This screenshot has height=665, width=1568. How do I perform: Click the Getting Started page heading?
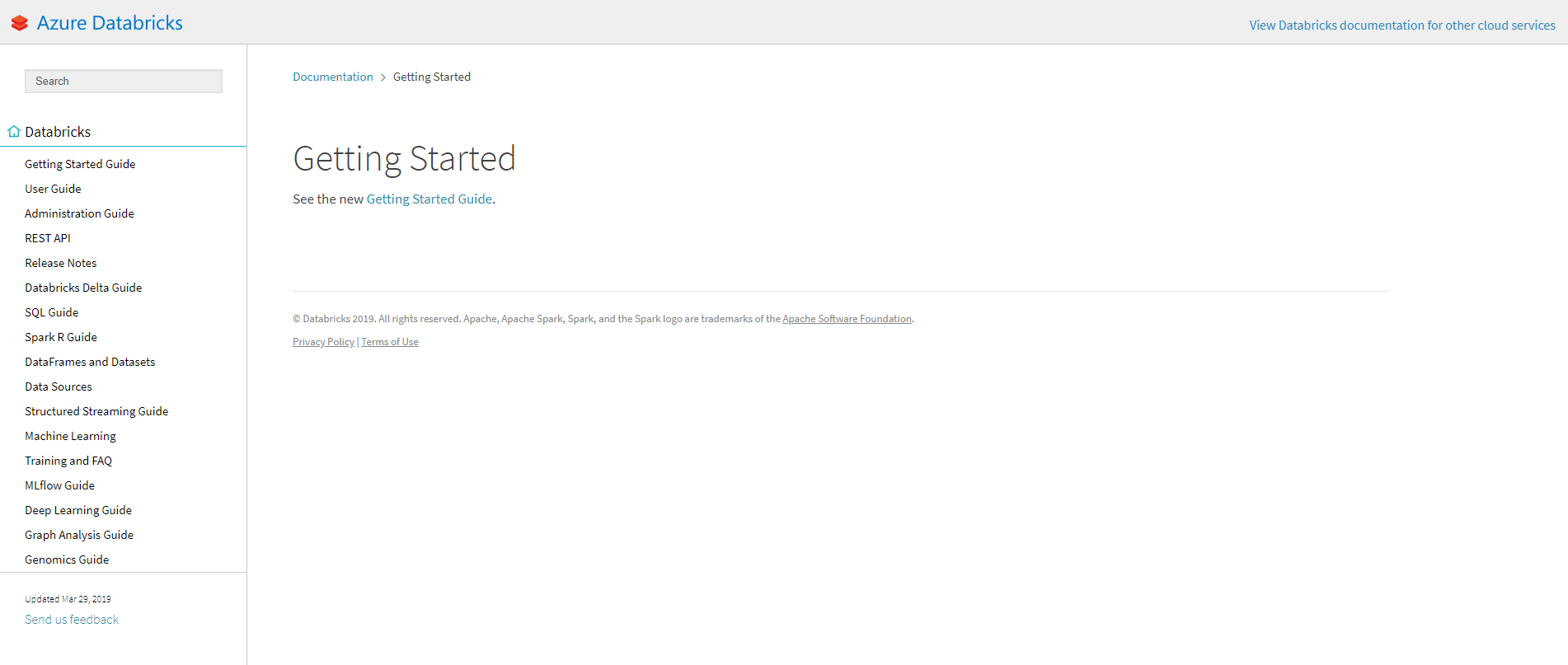(404, 158)
